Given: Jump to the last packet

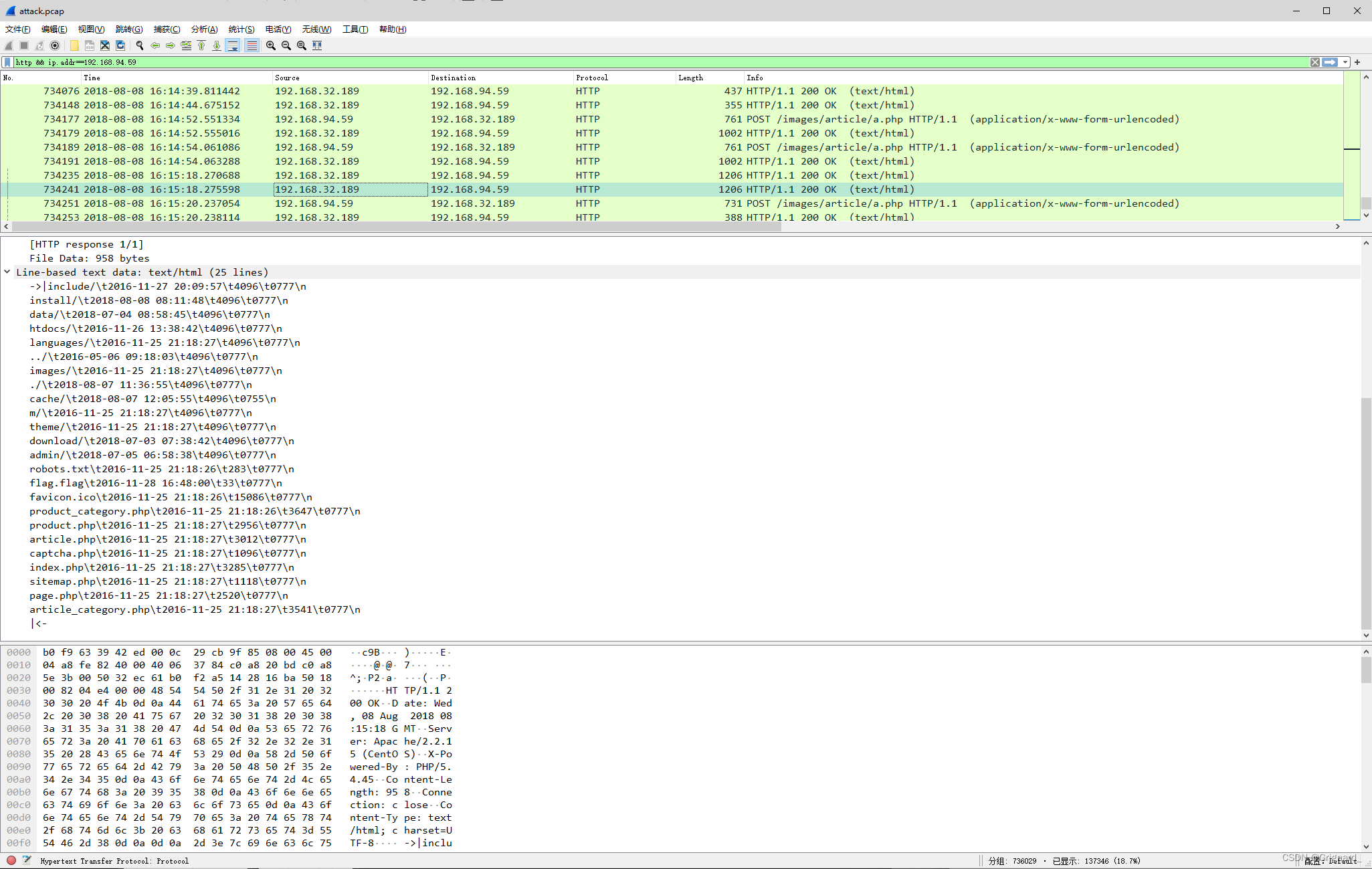Looking at the screenshot, I should [217, 45].
